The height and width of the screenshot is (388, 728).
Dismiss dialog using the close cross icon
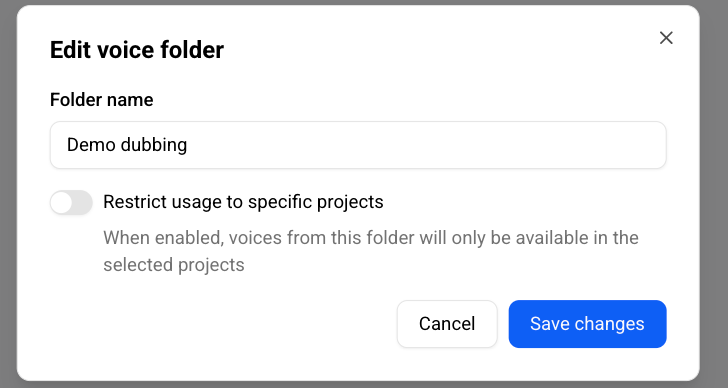tap(666, 38)
